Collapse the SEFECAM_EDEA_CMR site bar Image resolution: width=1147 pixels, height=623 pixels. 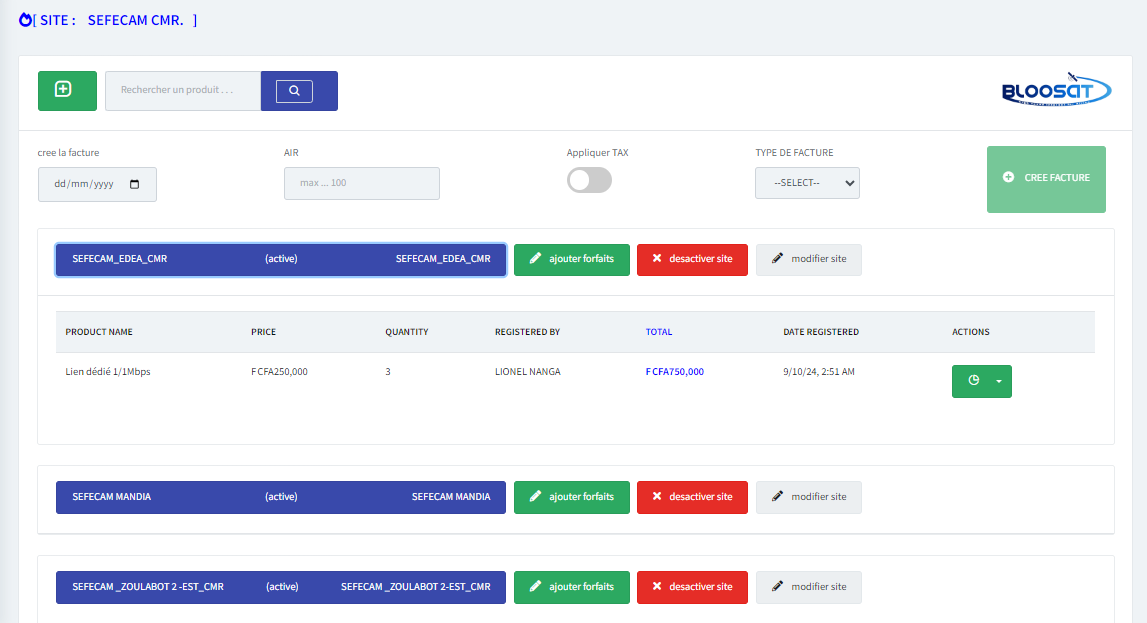[x=281, y=260]
